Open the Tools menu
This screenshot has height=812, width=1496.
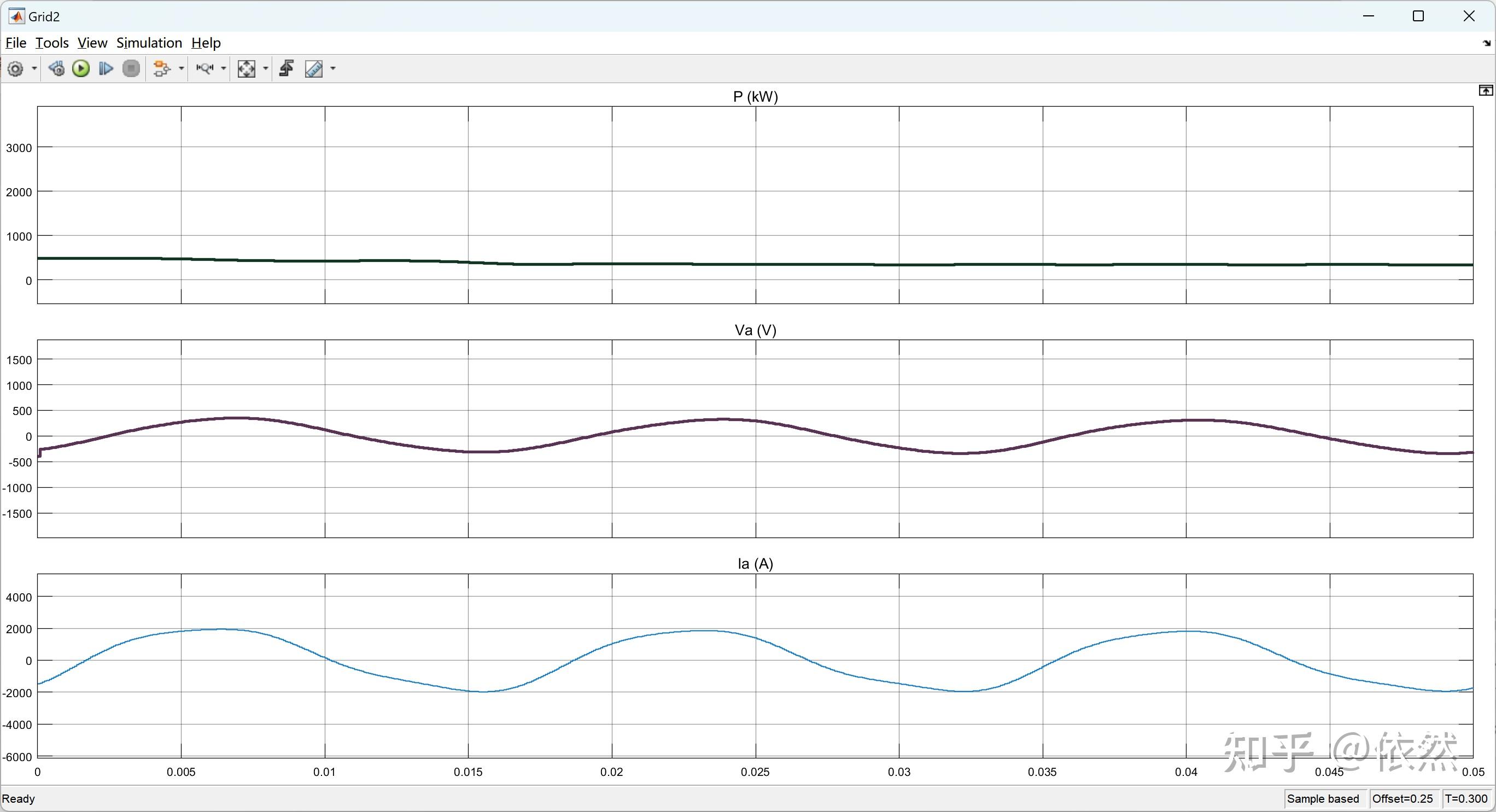[x=52, y=43]
